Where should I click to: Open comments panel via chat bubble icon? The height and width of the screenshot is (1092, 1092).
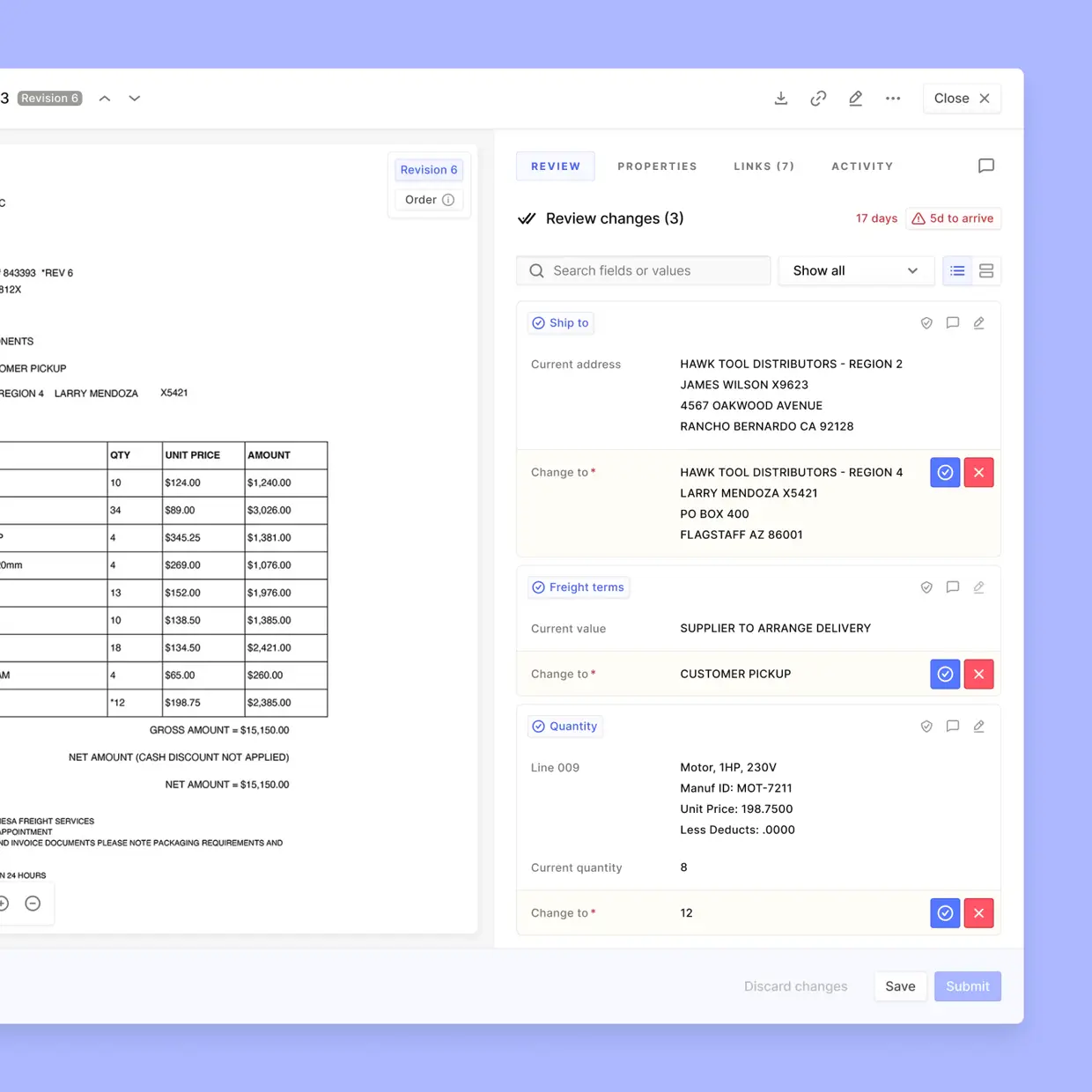point(986,166)
